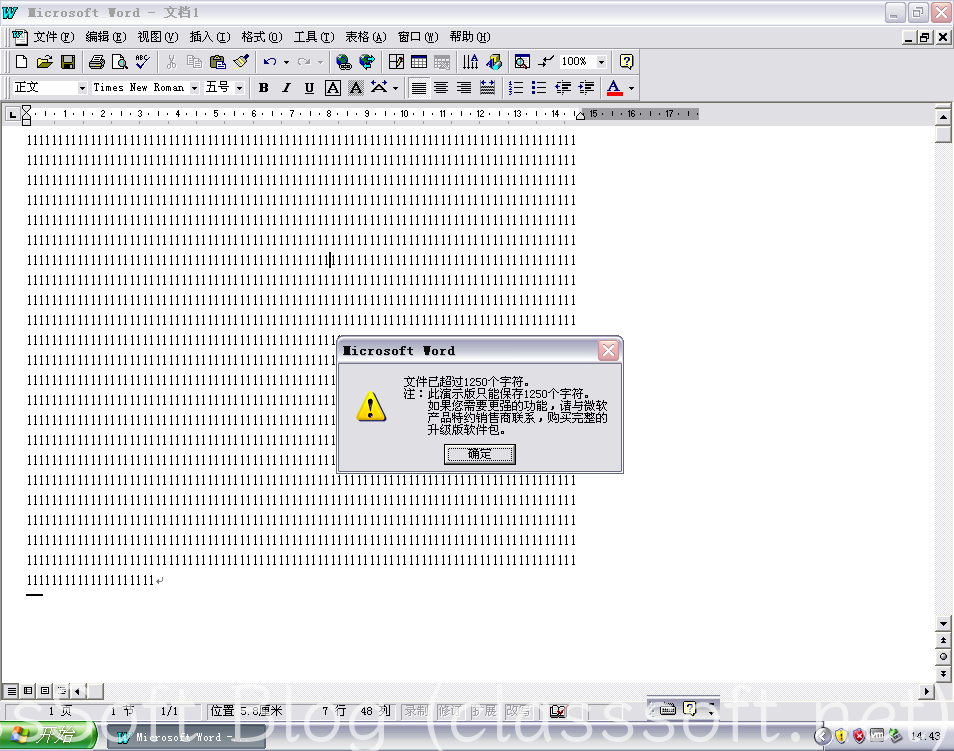Screen dimensions: 954x751
Task: Click the Save floppy disk icon
Action: point(67,62)
